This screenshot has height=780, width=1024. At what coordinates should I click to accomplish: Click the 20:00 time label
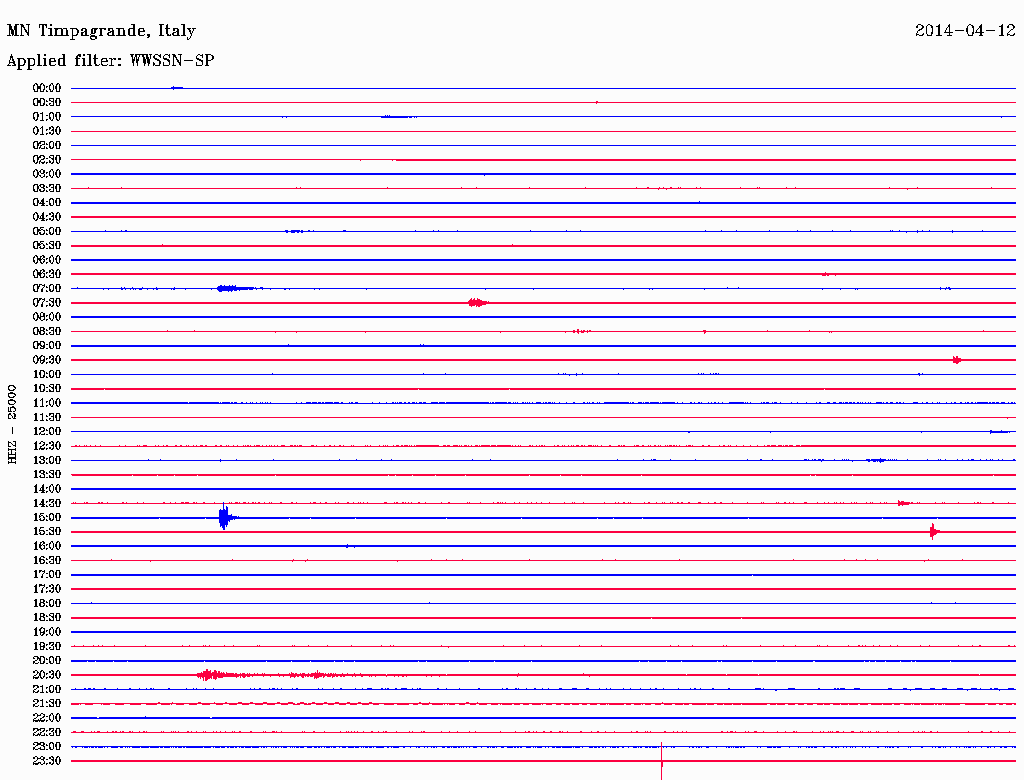coord(47,660)
